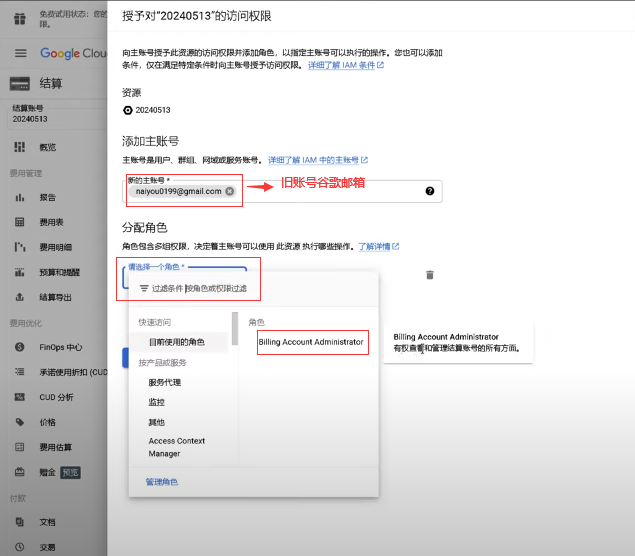The height and width of the screenshot is (556, 635).
Task: Open the 了解详情 link about roles
Action: coord(379,246)
